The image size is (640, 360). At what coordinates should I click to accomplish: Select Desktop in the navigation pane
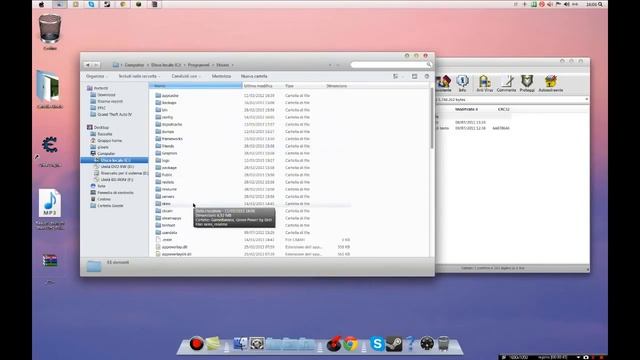[101, 127]
